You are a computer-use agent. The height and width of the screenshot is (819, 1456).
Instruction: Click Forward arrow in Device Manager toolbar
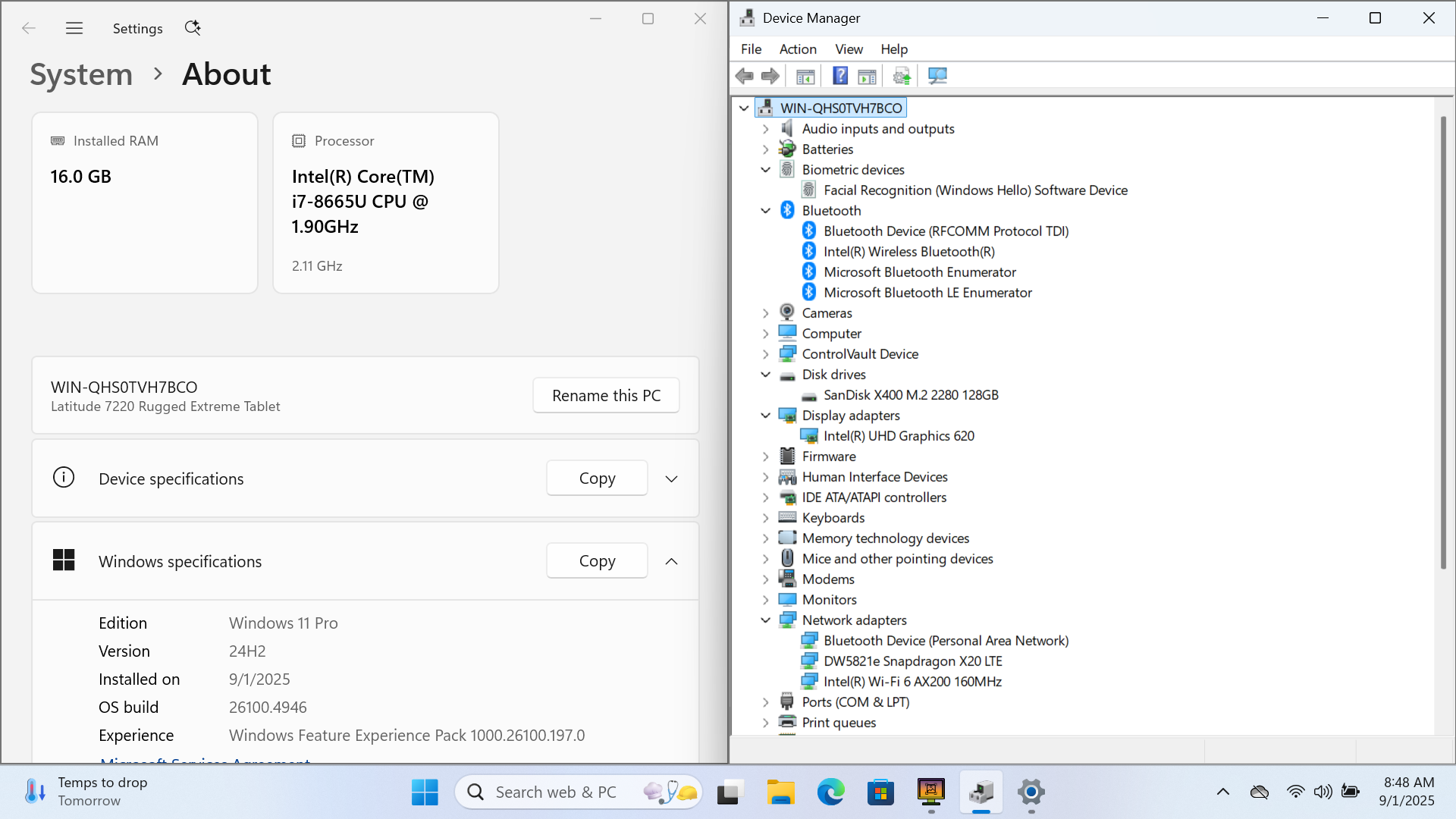(x=770, y=76)
